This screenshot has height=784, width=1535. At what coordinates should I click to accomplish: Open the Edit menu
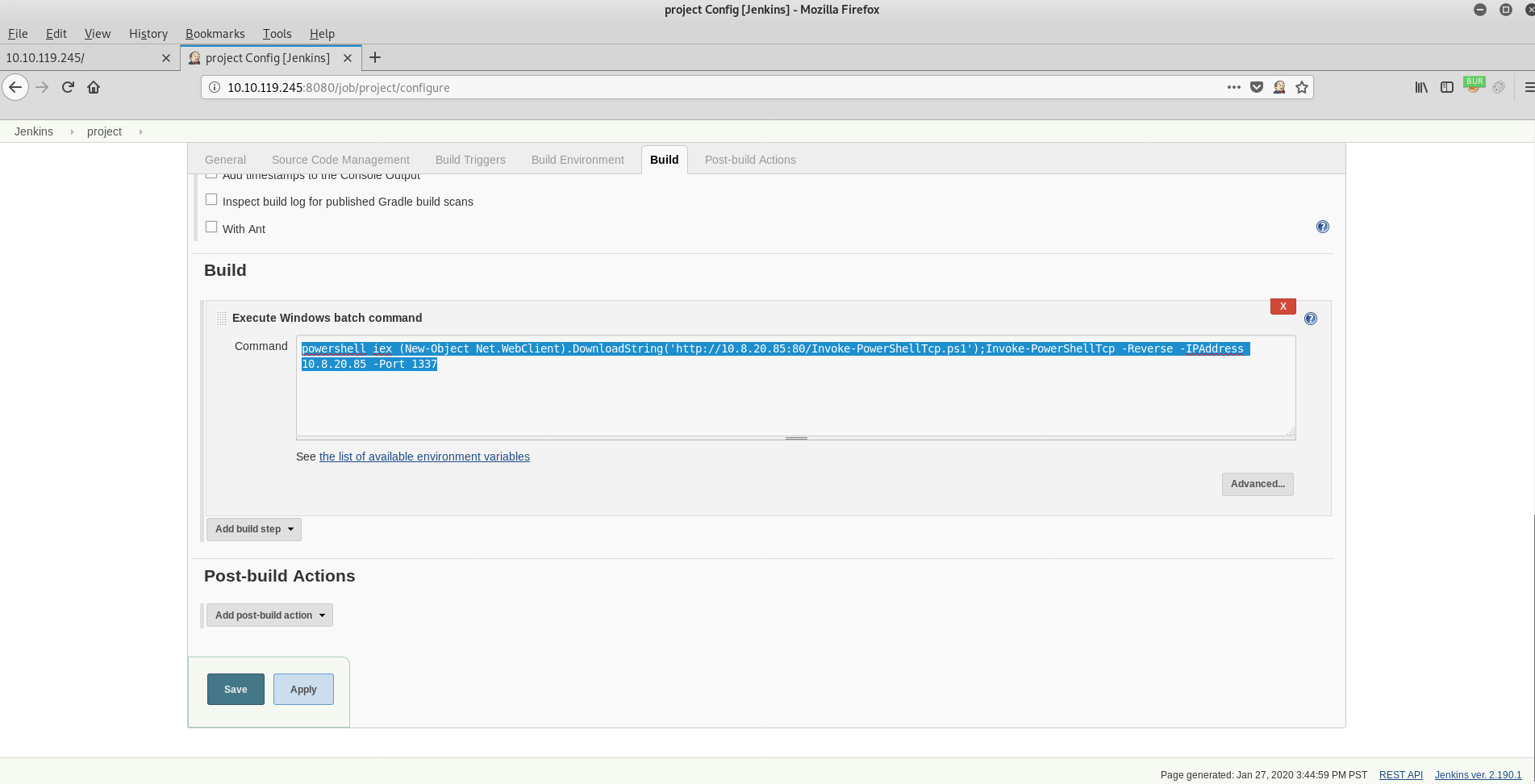[56, 33]
